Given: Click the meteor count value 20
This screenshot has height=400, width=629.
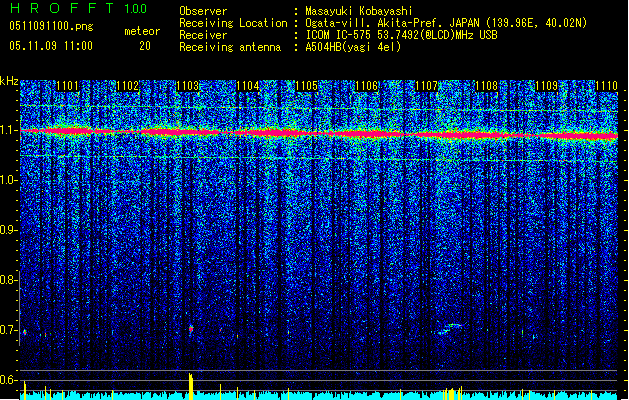Looking at the screenshot, I should click(145, 46).
